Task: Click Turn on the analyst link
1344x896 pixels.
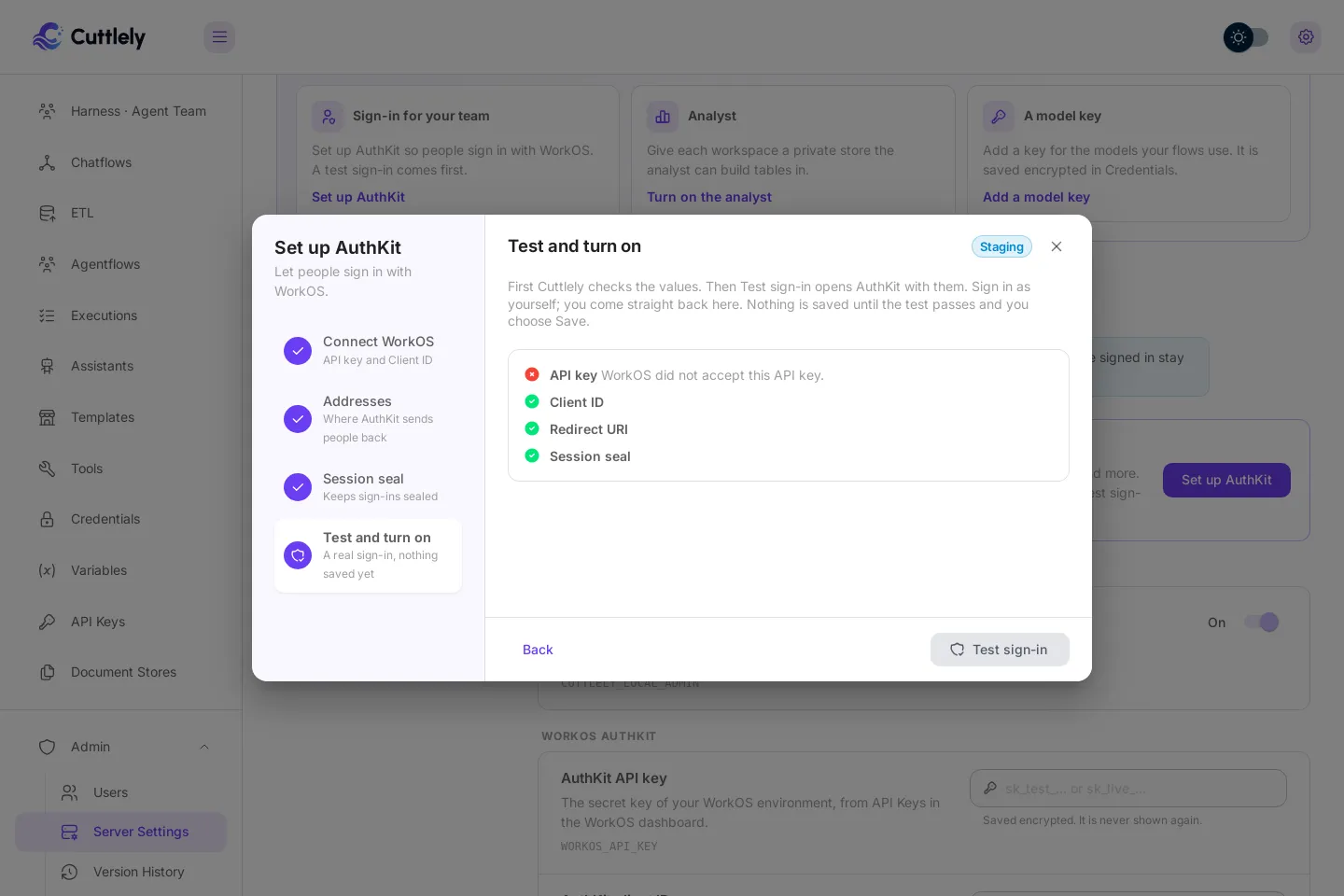Action: tap(709, 197)
